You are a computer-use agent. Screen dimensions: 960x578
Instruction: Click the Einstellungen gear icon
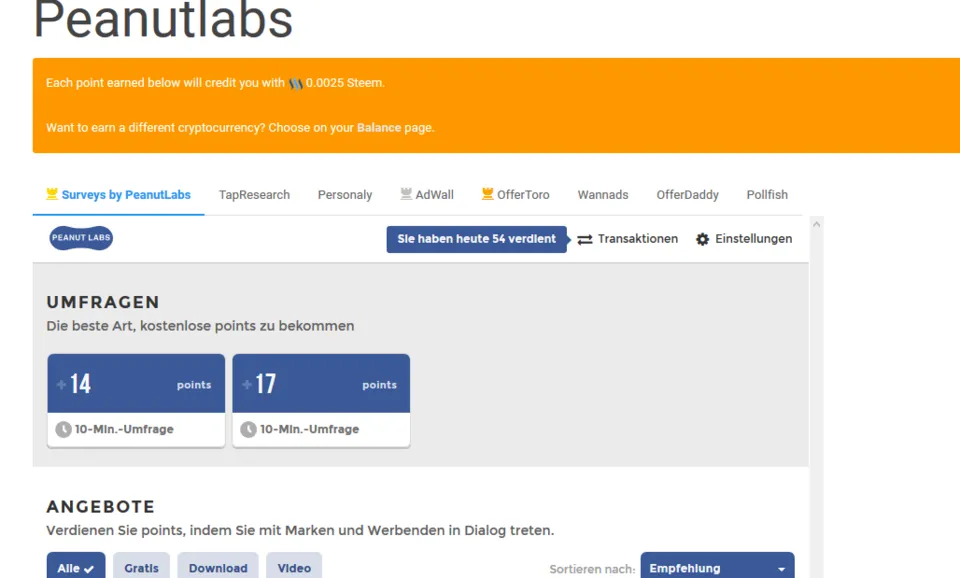click(x=702, y=239)
